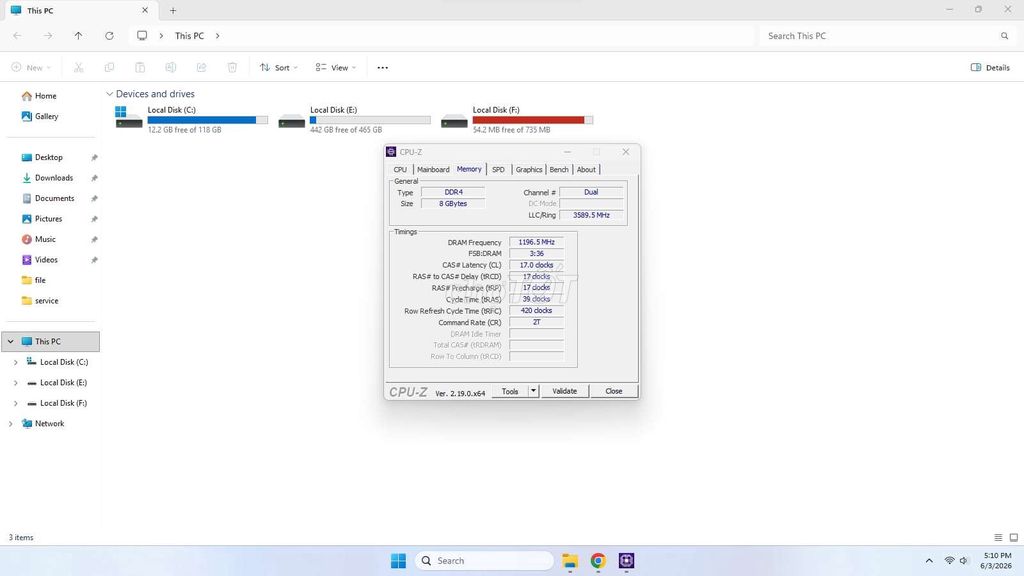Click the This PC address bar segment
Screen dimensions: 1024x576
(x=189, y=36)
